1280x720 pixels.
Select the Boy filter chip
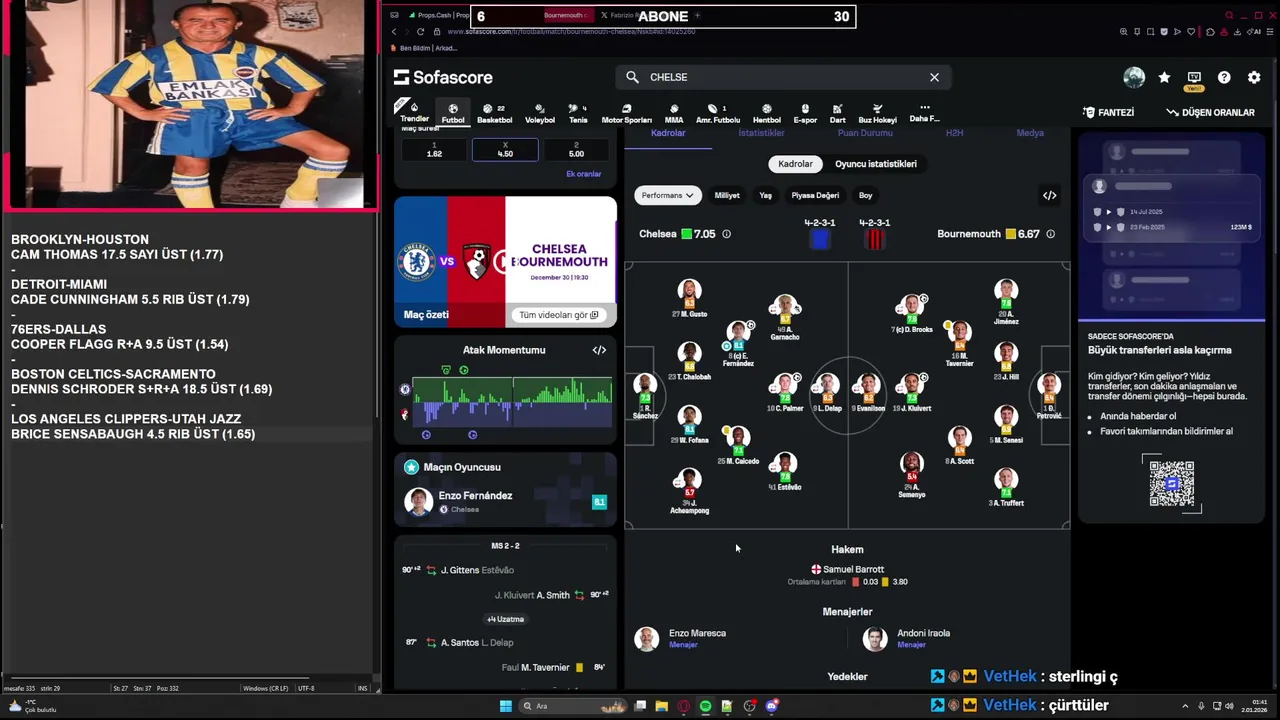866,195
